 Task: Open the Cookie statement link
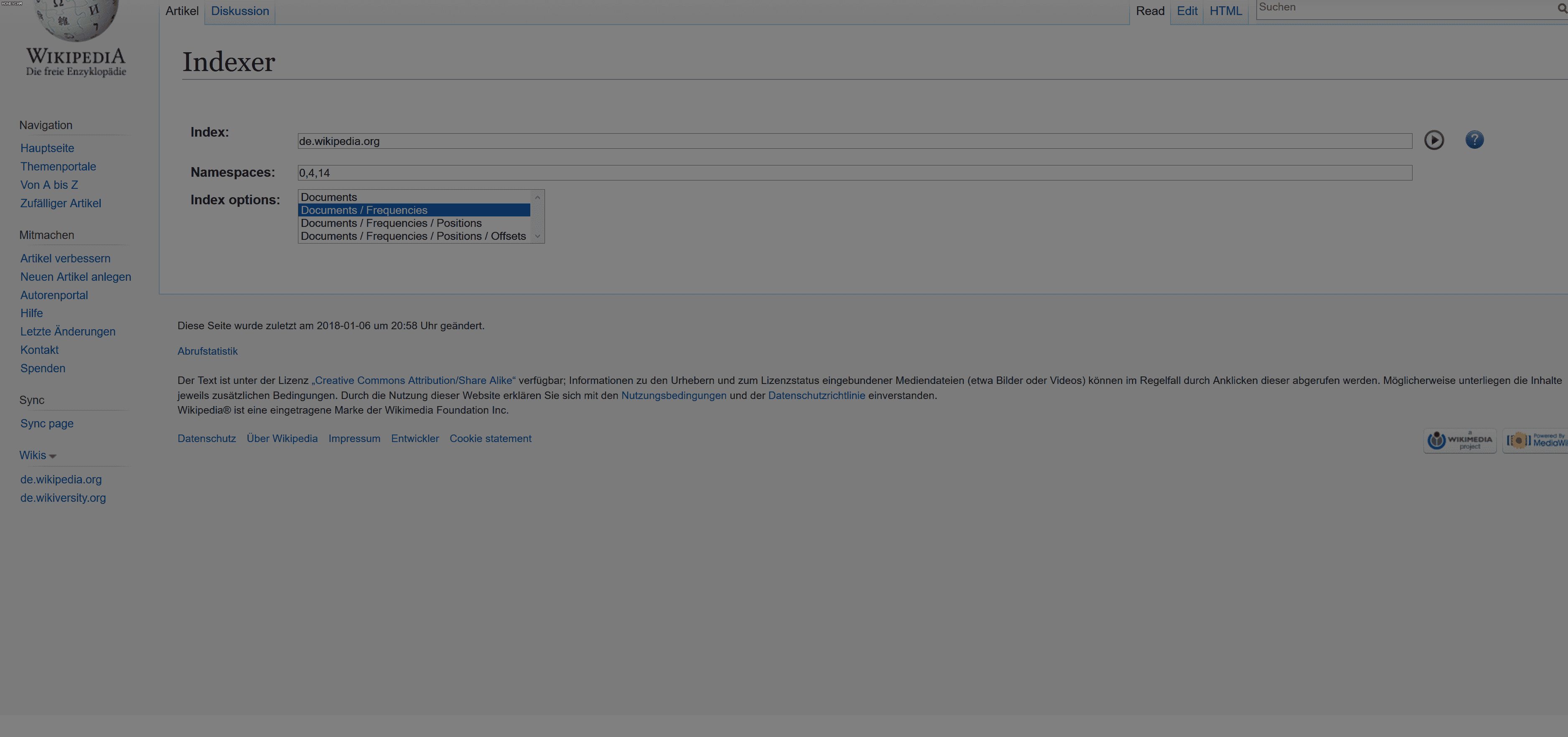[490, 439]
